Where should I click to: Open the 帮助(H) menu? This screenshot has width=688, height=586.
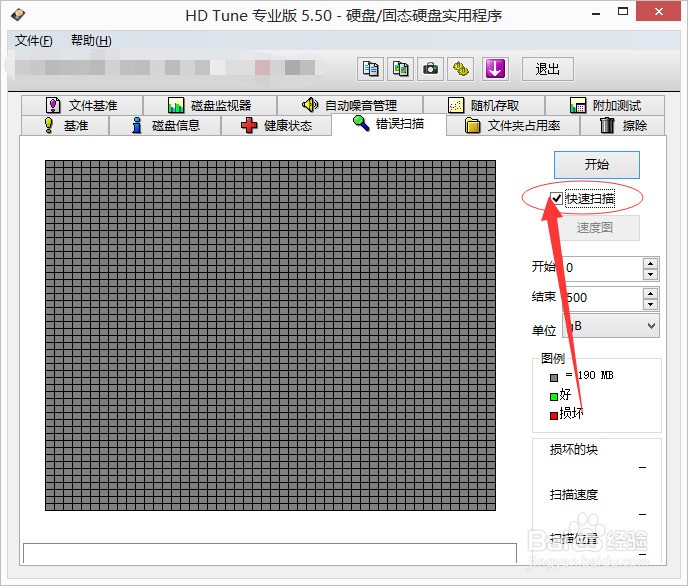click(x=91, y=41)
